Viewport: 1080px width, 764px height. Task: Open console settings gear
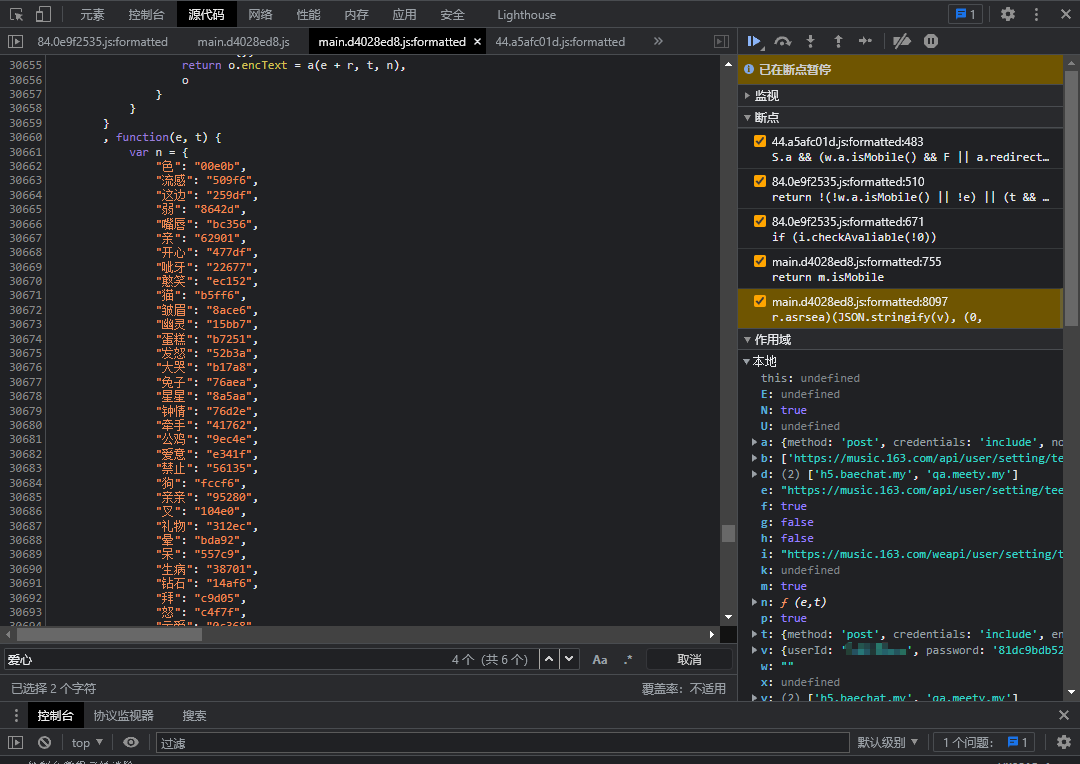pos(1063,743)
